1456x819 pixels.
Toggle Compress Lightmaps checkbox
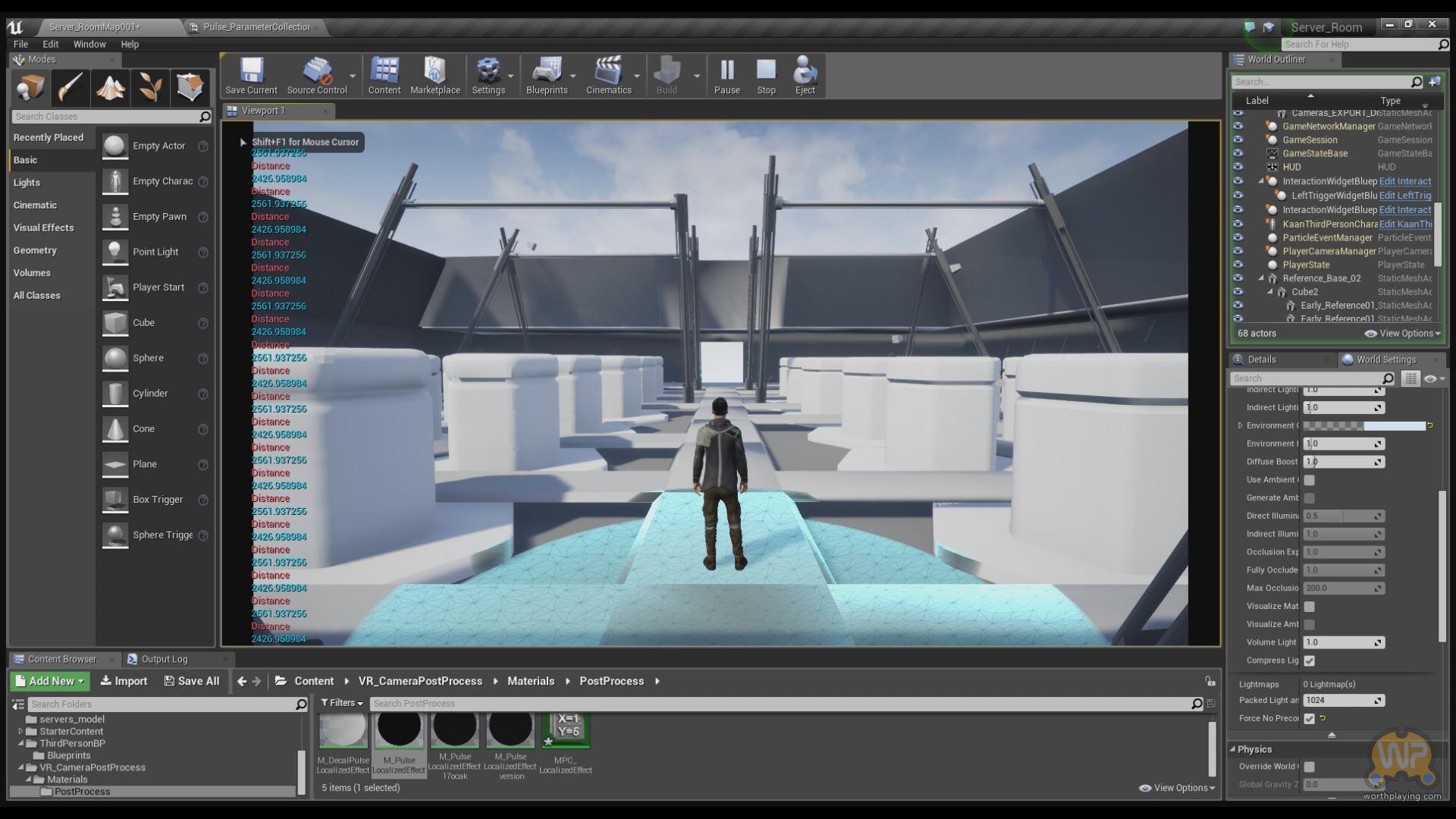[x=1310, y=661]
